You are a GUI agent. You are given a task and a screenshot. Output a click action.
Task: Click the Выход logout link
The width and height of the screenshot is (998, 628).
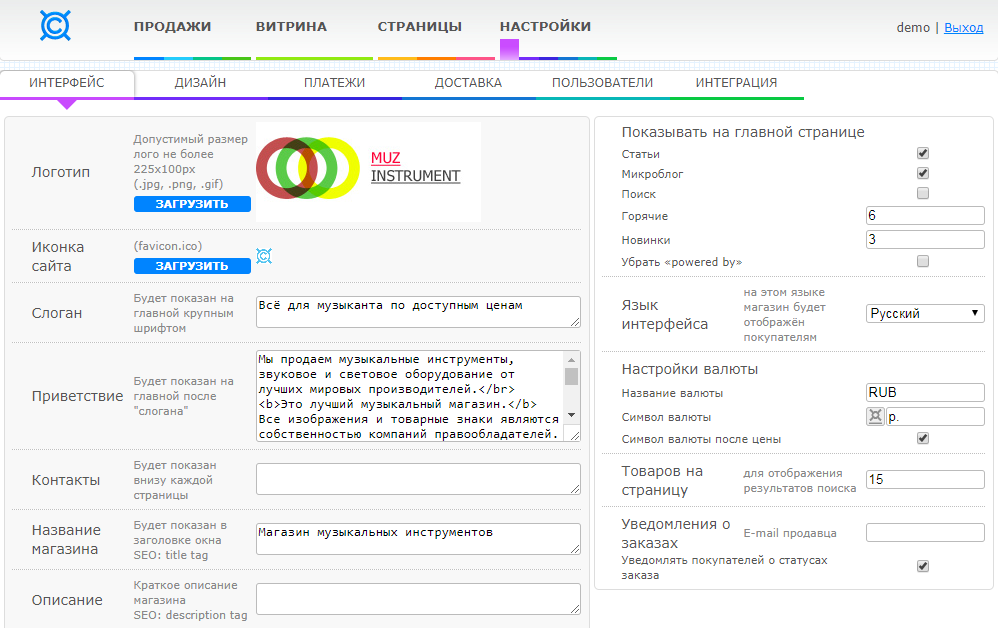pyautogui.click(x=963, y=28)
